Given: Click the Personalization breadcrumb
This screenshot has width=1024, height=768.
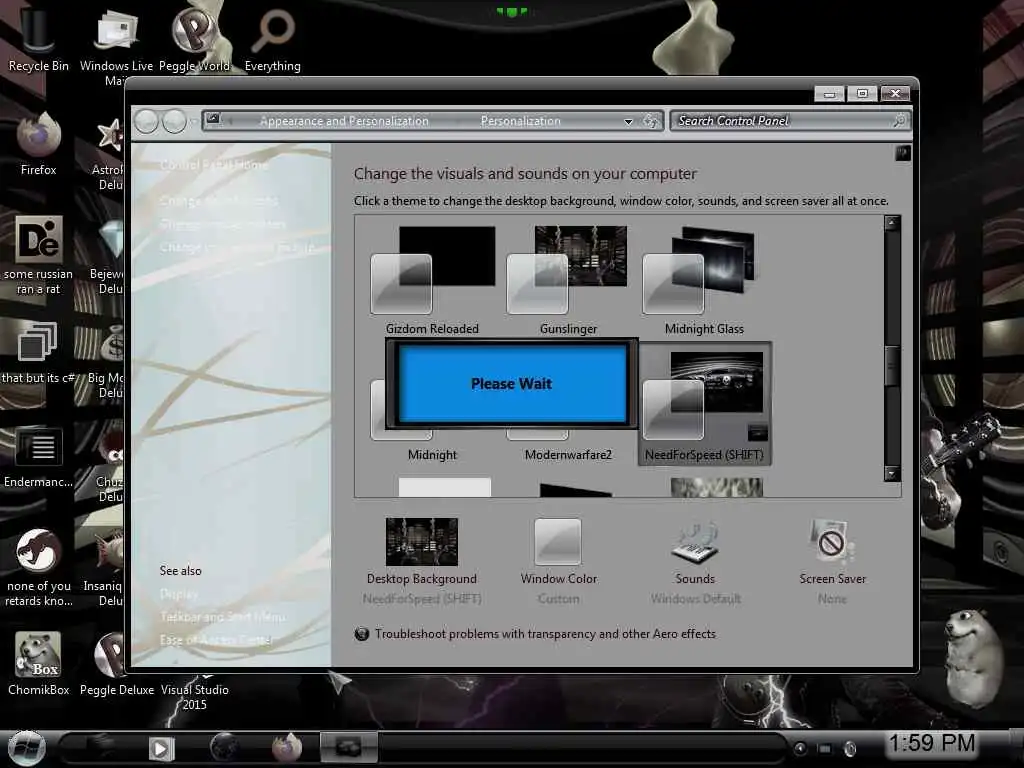Looking at the screenshot, I should pos(520,121).
